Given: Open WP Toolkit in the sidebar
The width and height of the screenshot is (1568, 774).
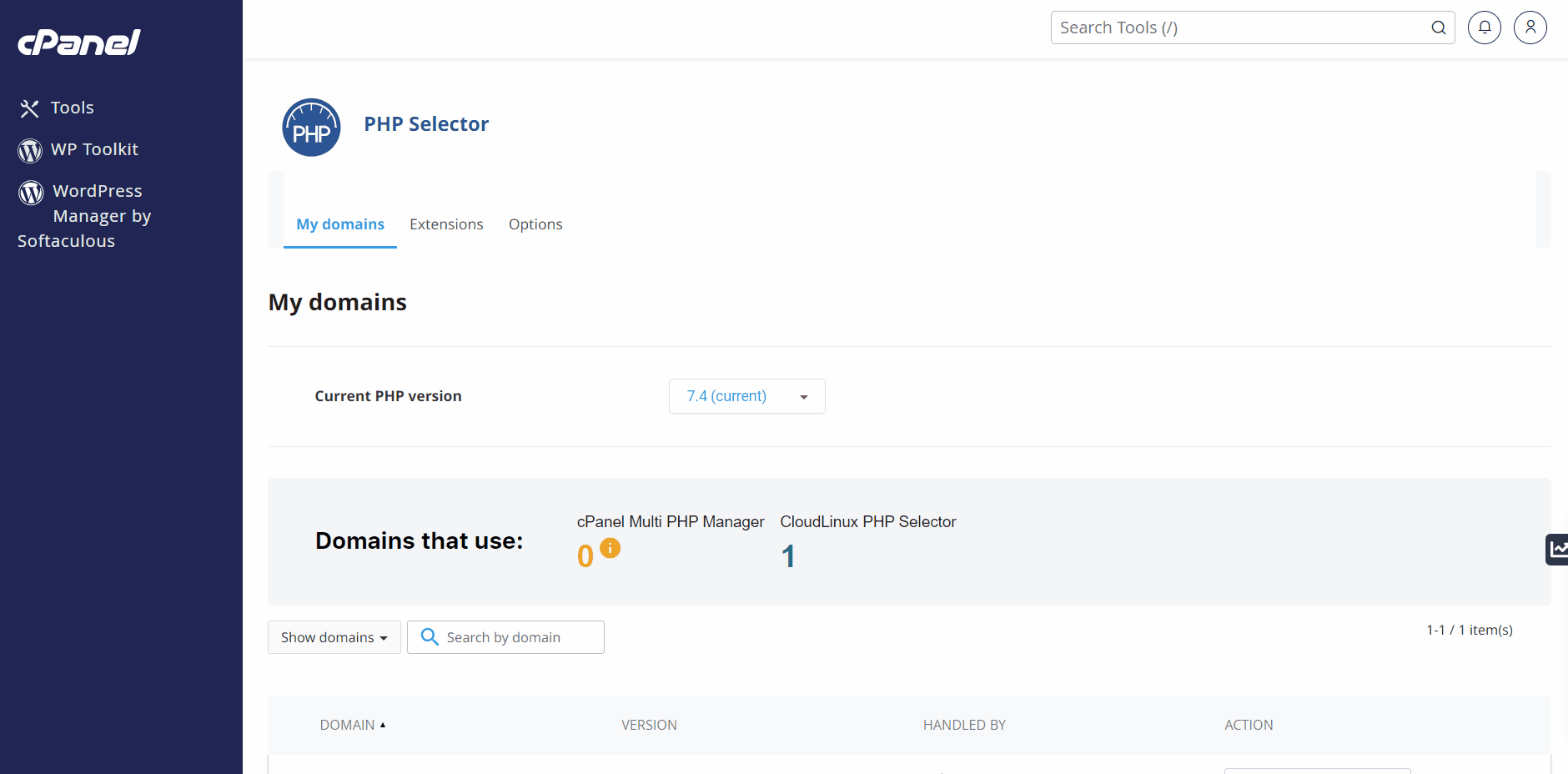Looking at the screenshot, I should click(78, 150).
